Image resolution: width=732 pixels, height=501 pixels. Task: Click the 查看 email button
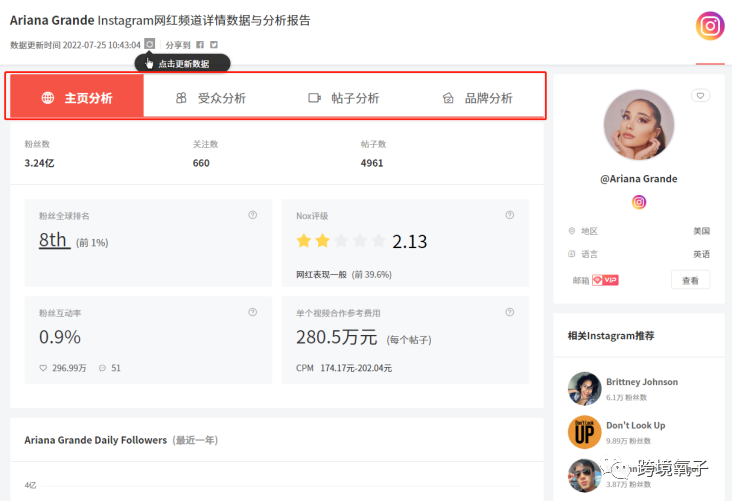pos(690,280)
